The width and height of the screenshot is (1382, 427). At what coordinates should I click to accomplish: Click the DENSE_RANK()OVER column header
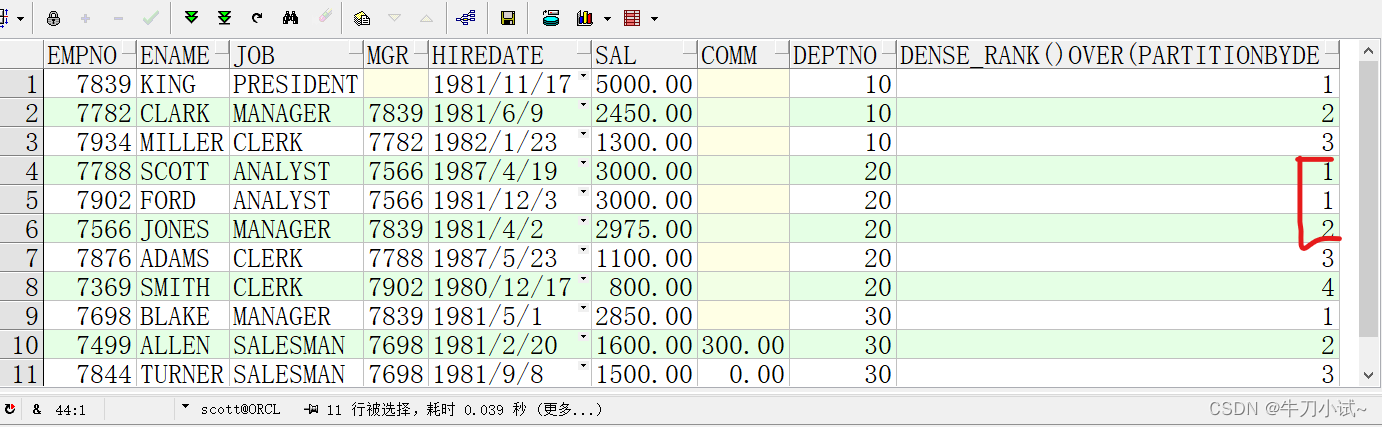1118,55
